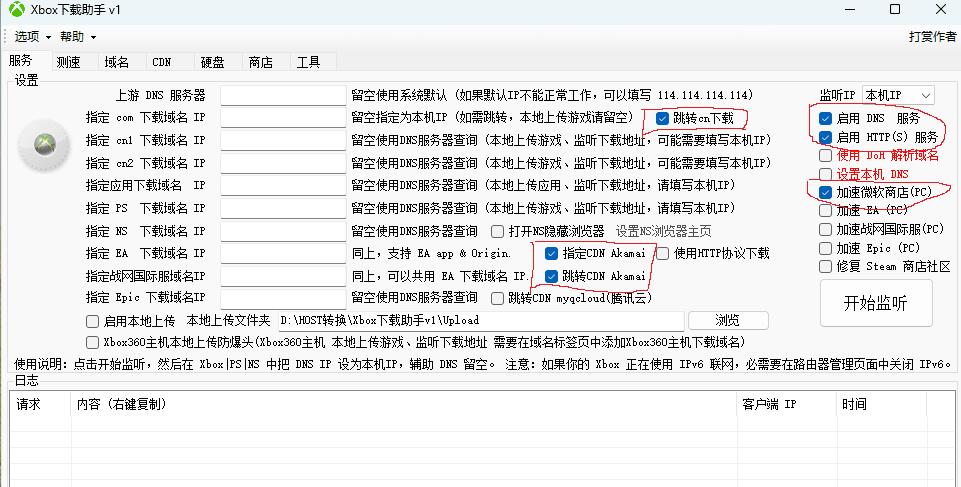The width and height of the screenshot is (961, 487).
Task: Toggle 启用 DNS 服务 checkbox
Action: tap(826, 118)
